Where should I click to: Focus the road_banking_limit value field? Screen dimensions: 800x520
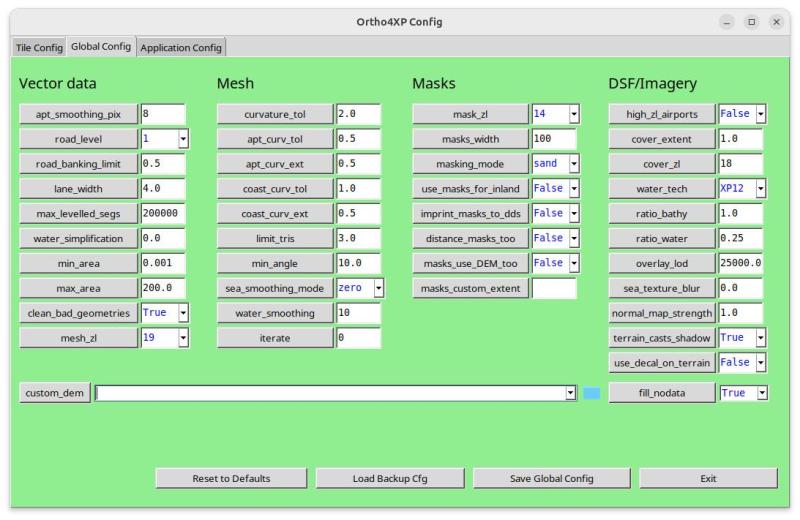(x=163, y=164)
